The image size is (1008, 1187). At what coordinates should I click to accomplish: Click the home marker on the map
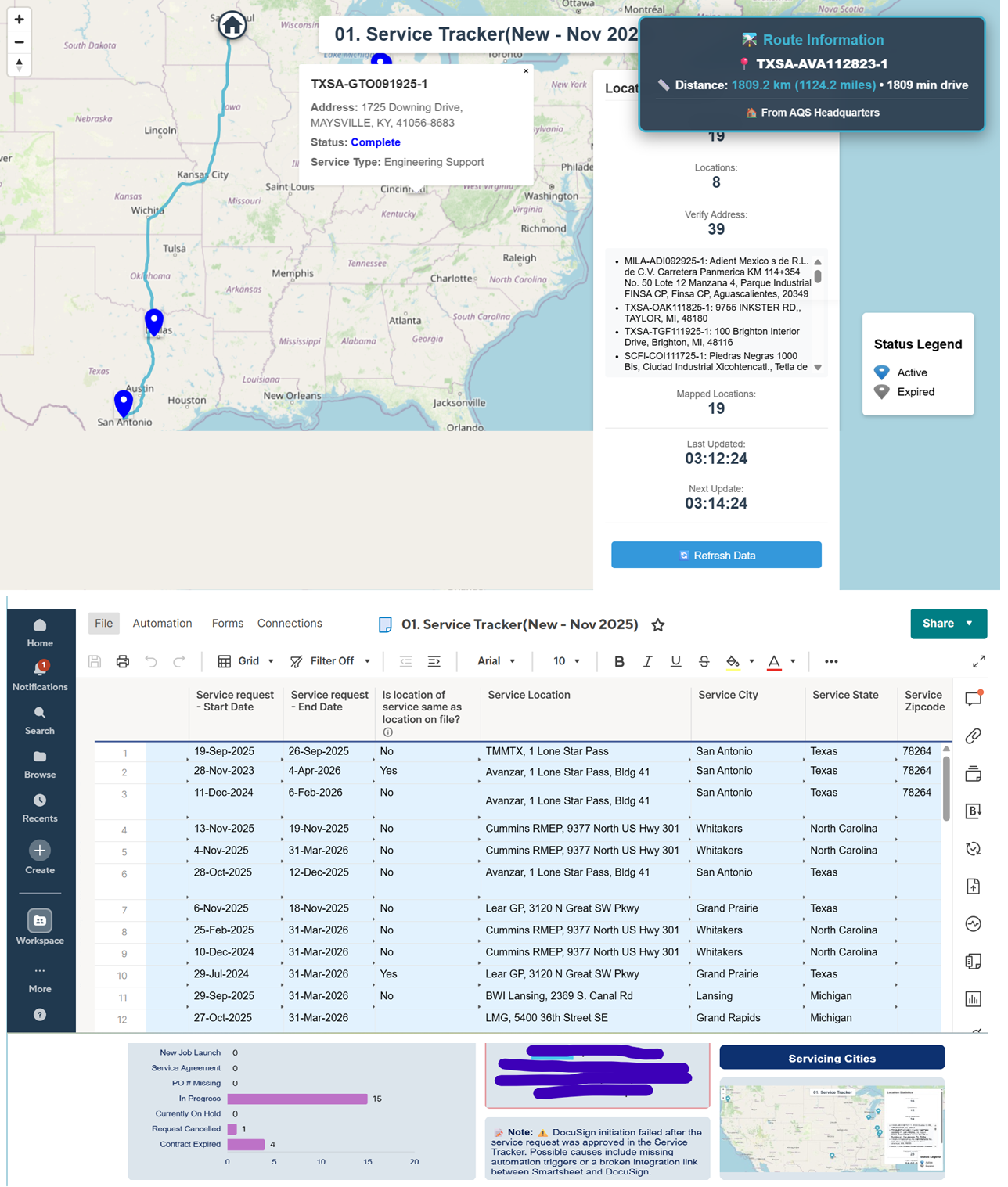232,24
